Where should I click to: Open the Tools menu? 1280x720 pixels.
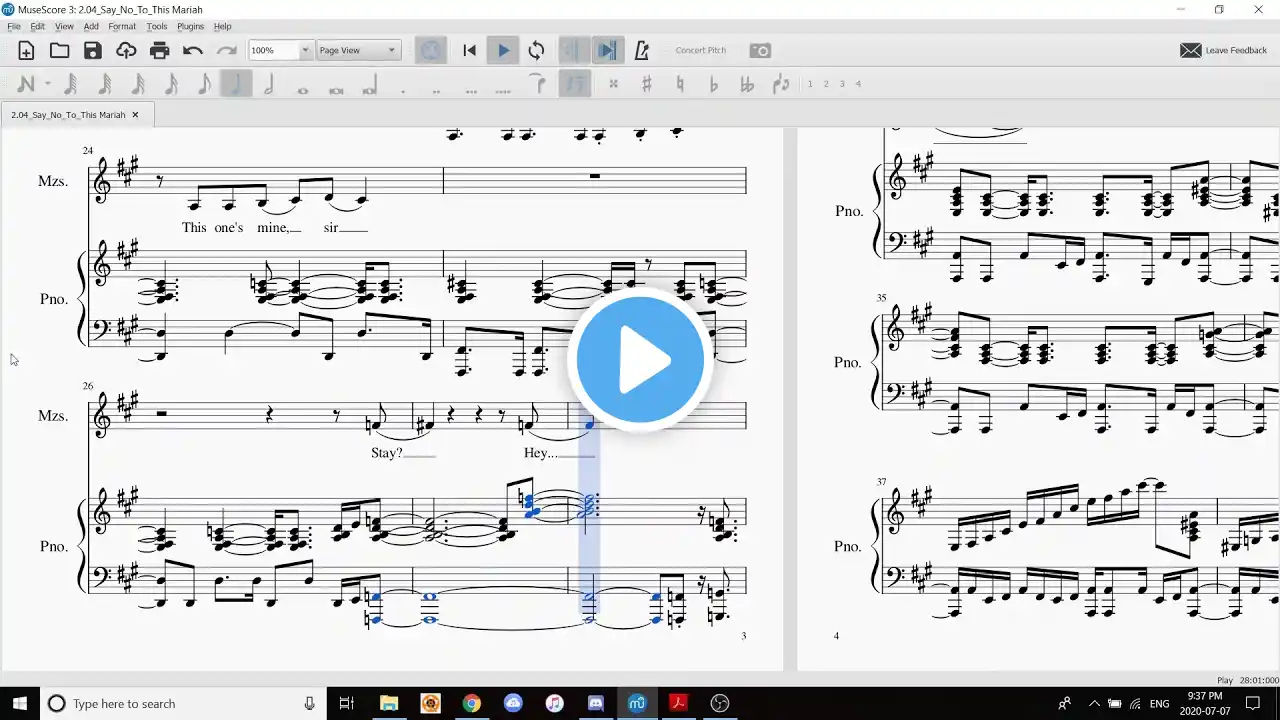[x=157, y=26]
